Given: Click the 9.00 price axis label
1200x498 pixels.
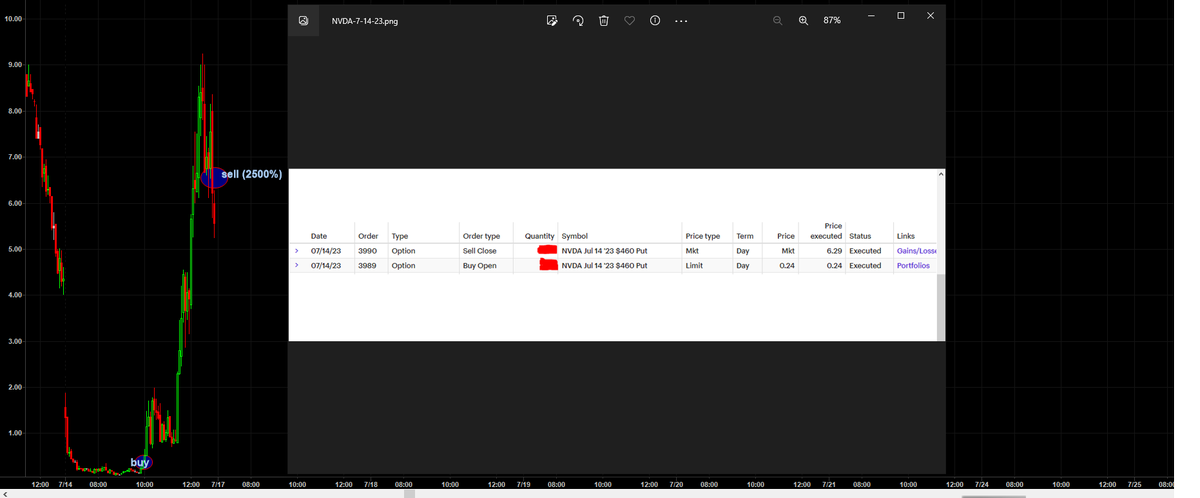Looking at the screenshot, I should coord(15,65).
